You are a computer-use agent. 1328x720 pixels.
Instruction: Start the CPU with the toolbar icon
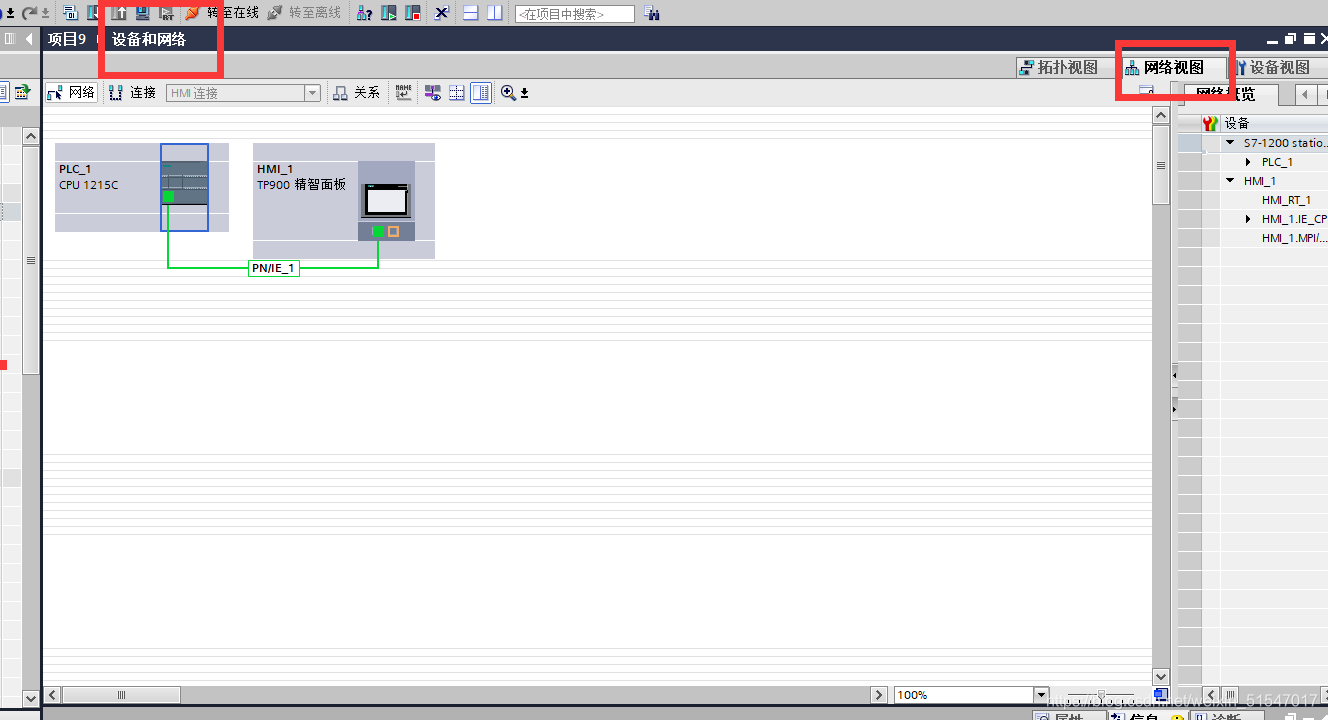(389, 13)
